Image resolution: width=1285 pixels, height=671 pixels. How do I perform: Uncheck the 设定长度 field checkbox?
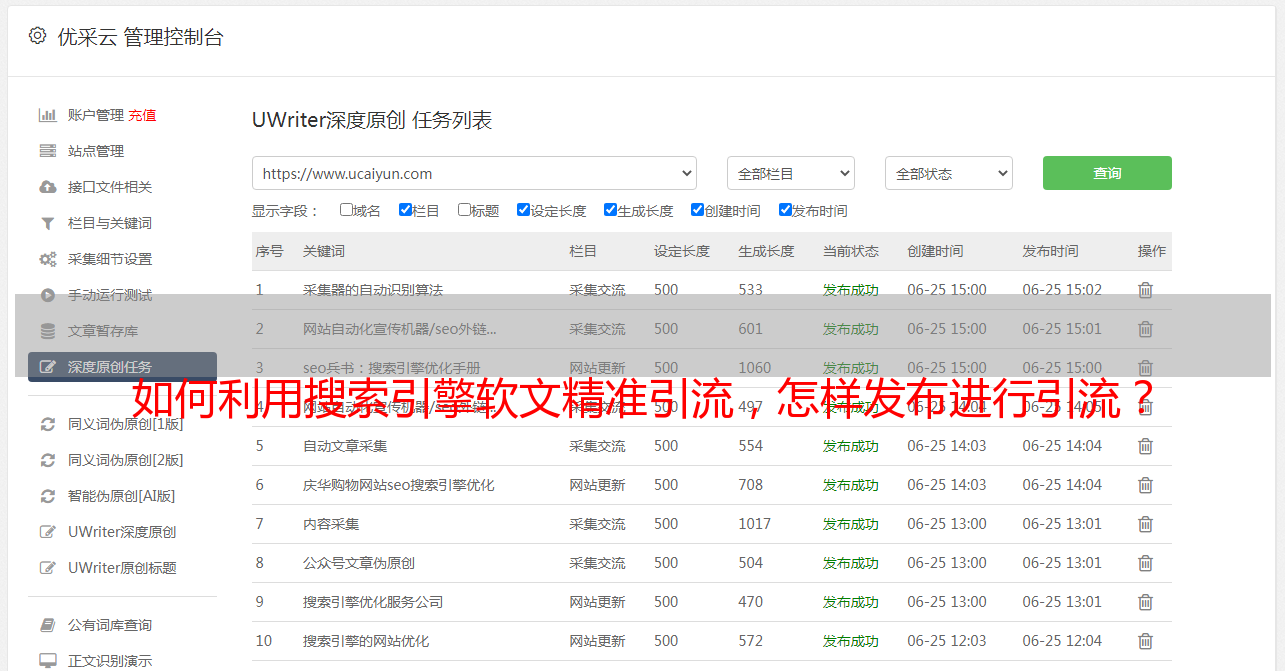[523, 210]
